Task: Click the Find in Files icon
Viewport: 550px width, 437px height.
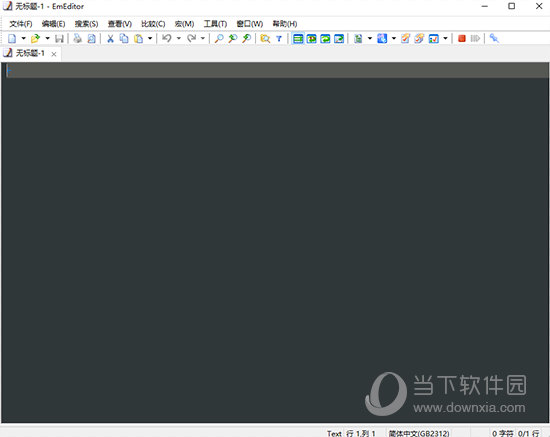Action: click(x=265, y=38)
